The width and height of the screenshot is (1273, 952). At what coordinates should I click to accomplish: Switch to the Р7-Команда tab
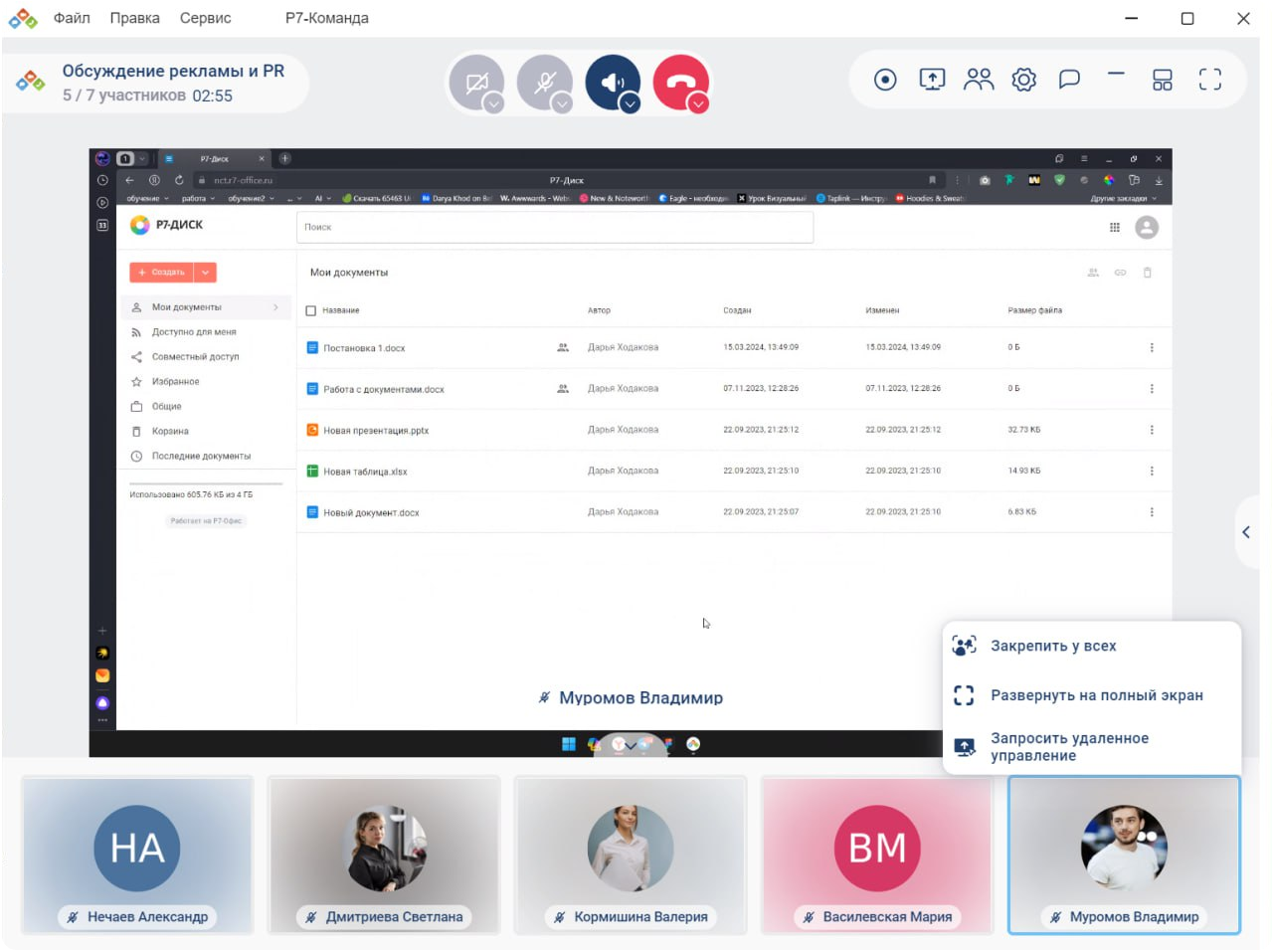click(327, 18)
